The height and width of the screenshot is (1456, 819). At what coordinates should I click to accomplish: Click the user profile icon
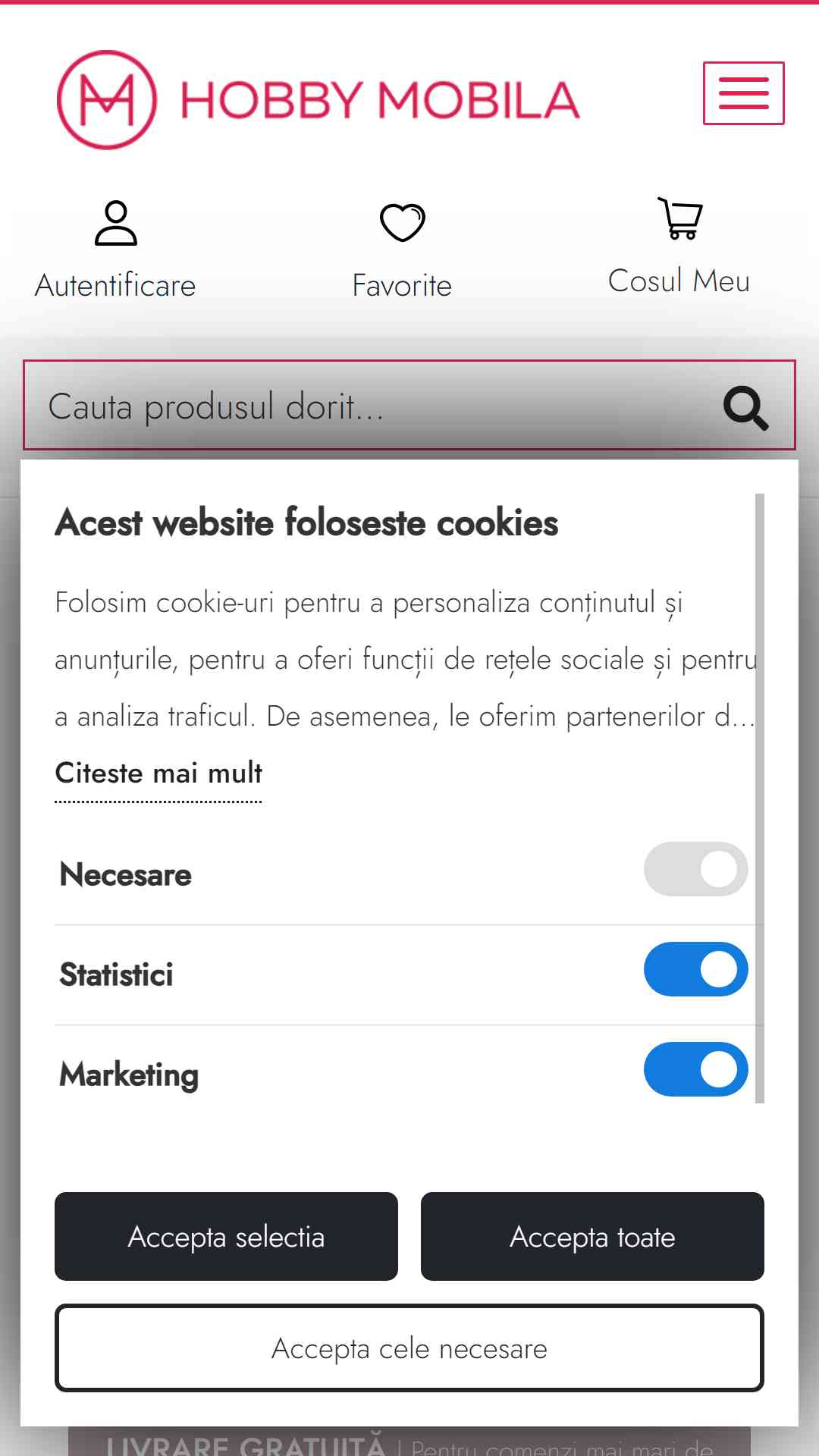(115, 223)
